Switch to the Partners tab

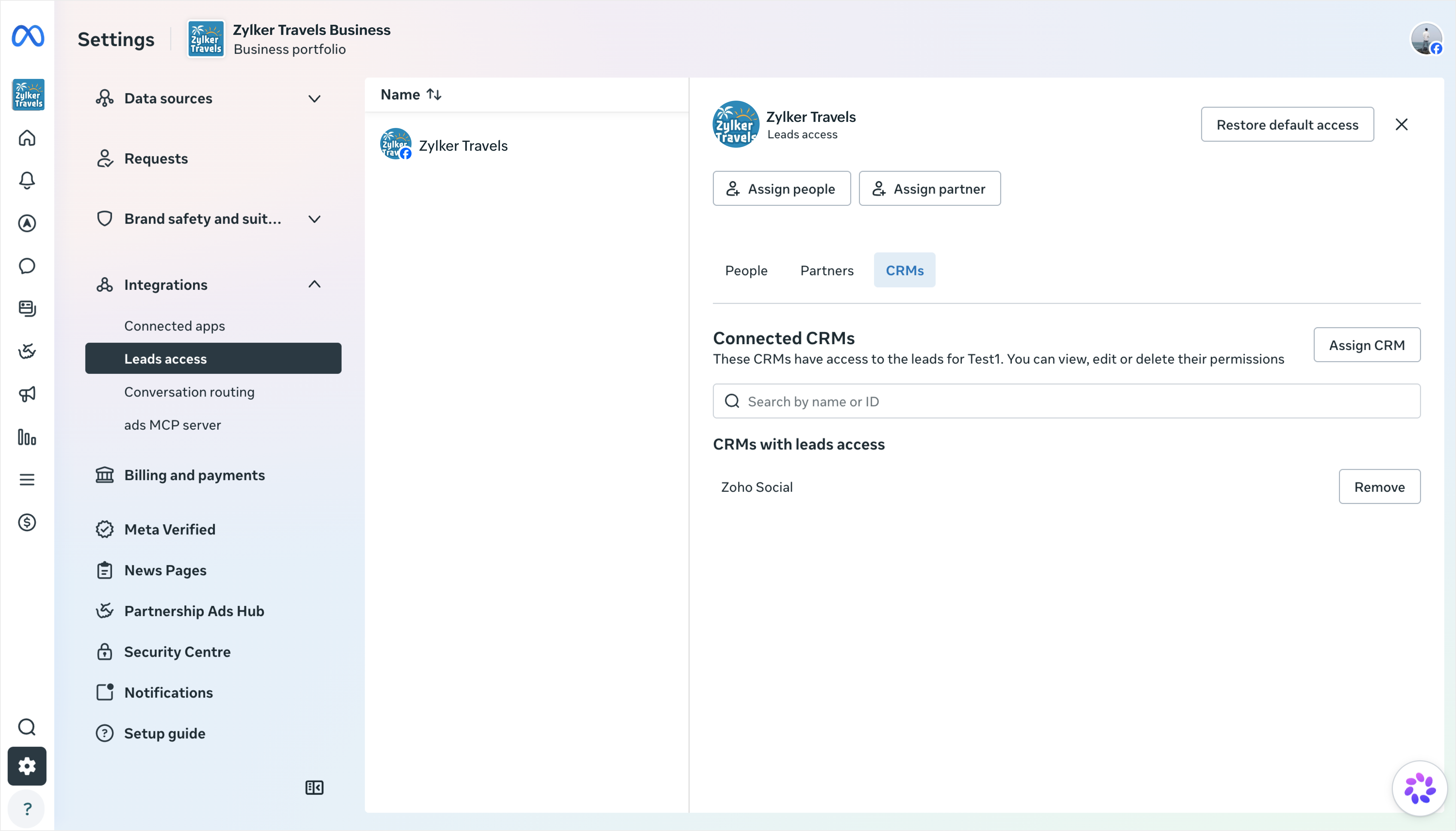click(827, 271)
